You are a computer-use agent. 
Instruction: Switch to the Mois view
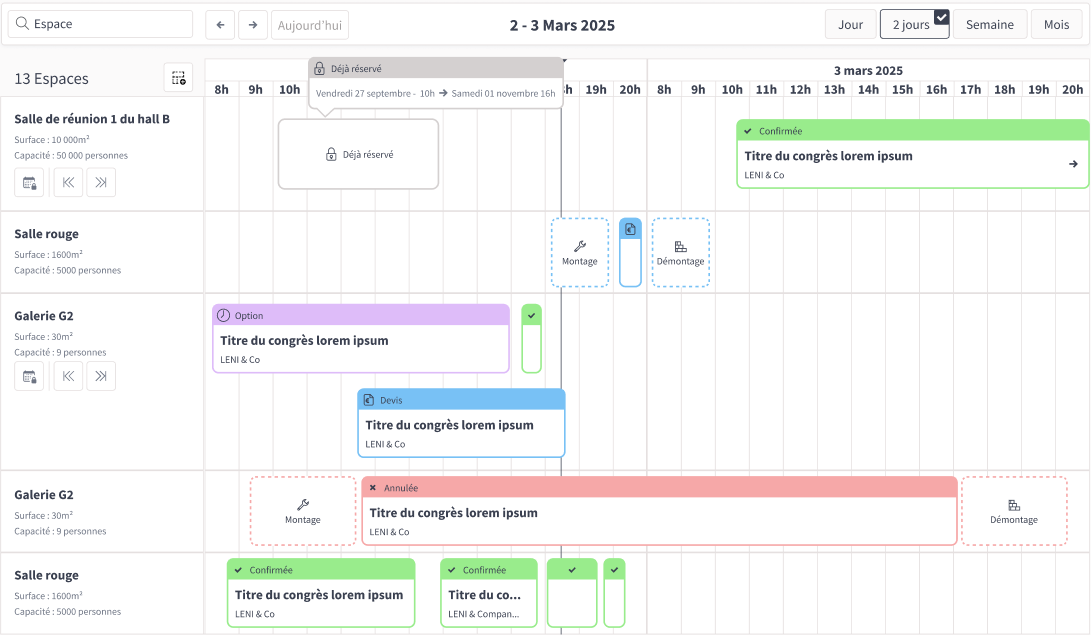[1056, 25]
